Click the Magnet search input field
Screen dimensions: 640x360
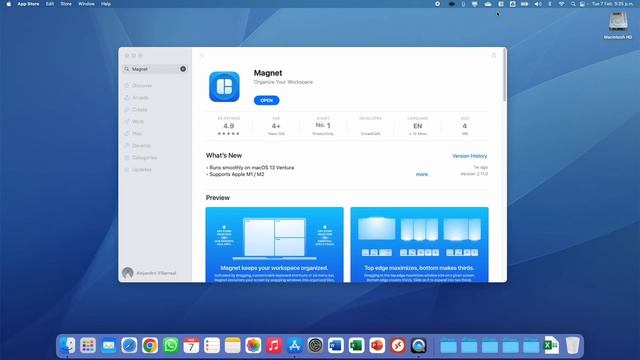tap(155, 69)
